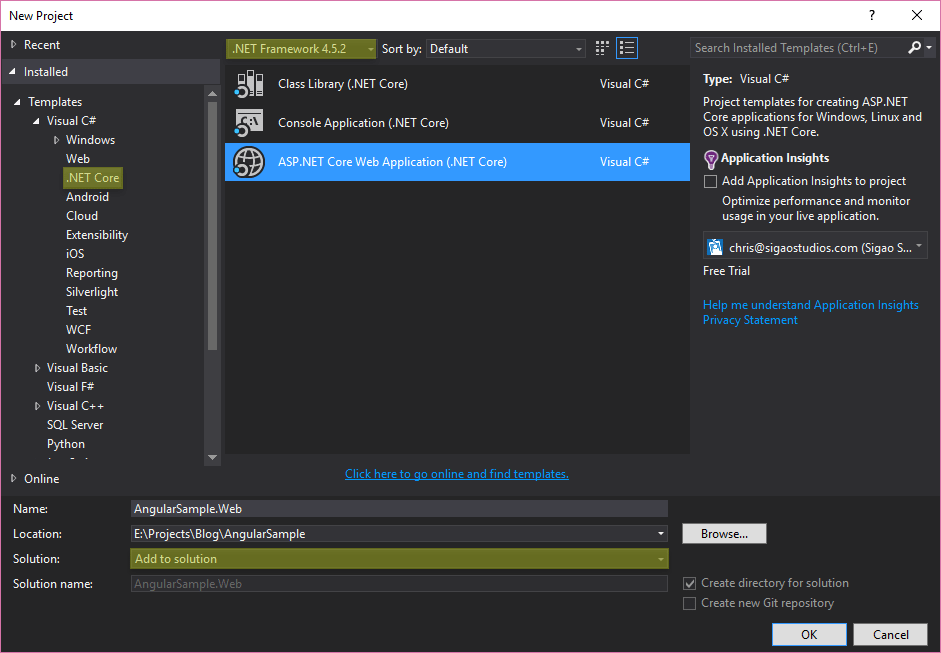Expand the Visual Basic templates node
Image resolution: width=941 pixels, height=653 pixels.
tap(37, 367)
